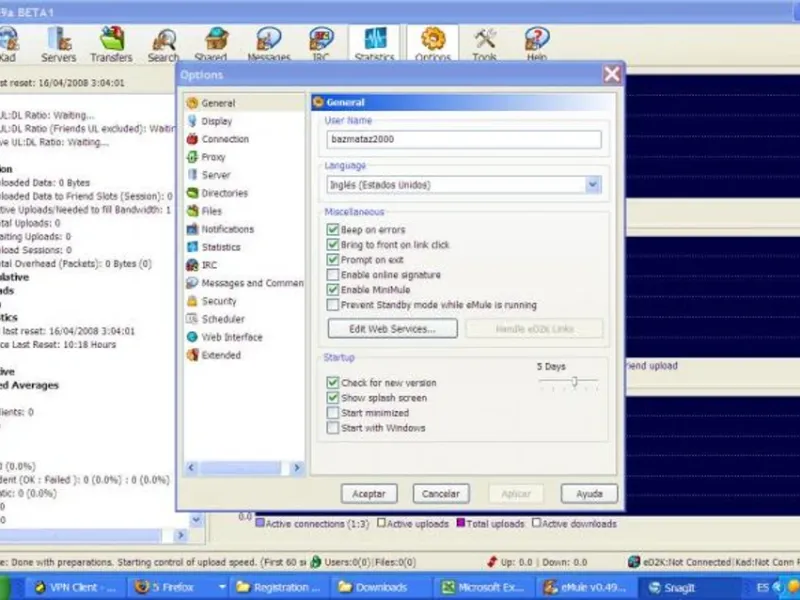This screenshot has width=800, height=600.
Task: Open the Search toolbar icon
Action: click(164, 44)
